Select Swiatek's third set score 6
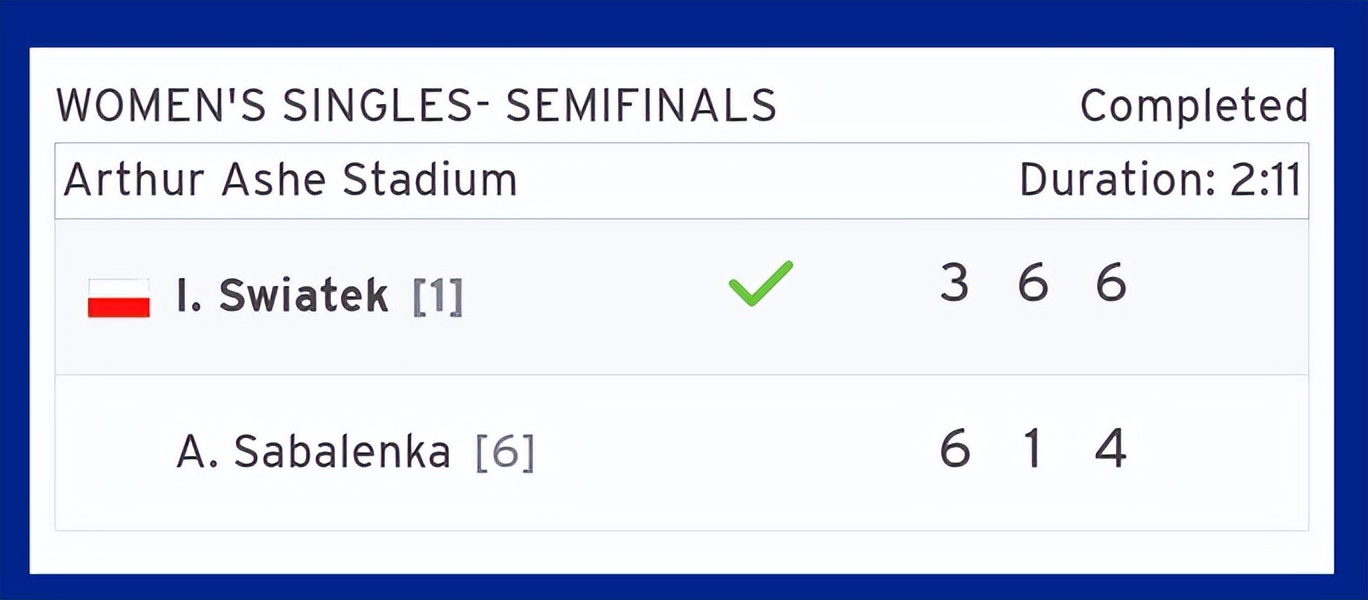Screen dimensions: 1368x600 pos(1111,283)
